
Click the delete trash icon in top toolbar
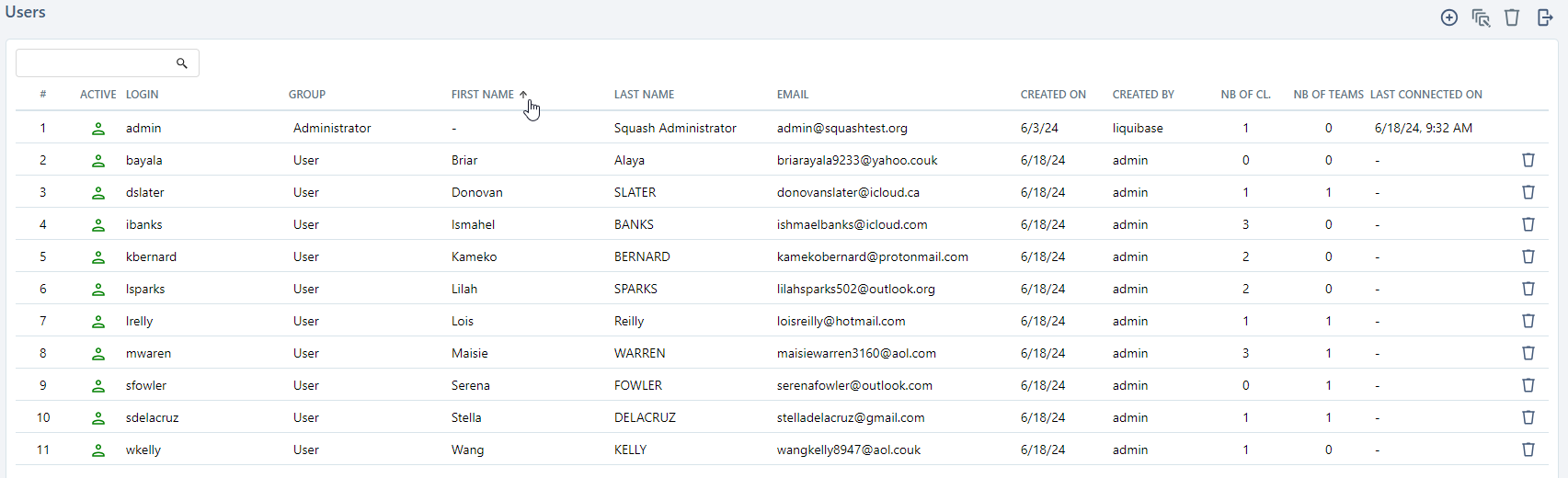[x=1512, y=17]
